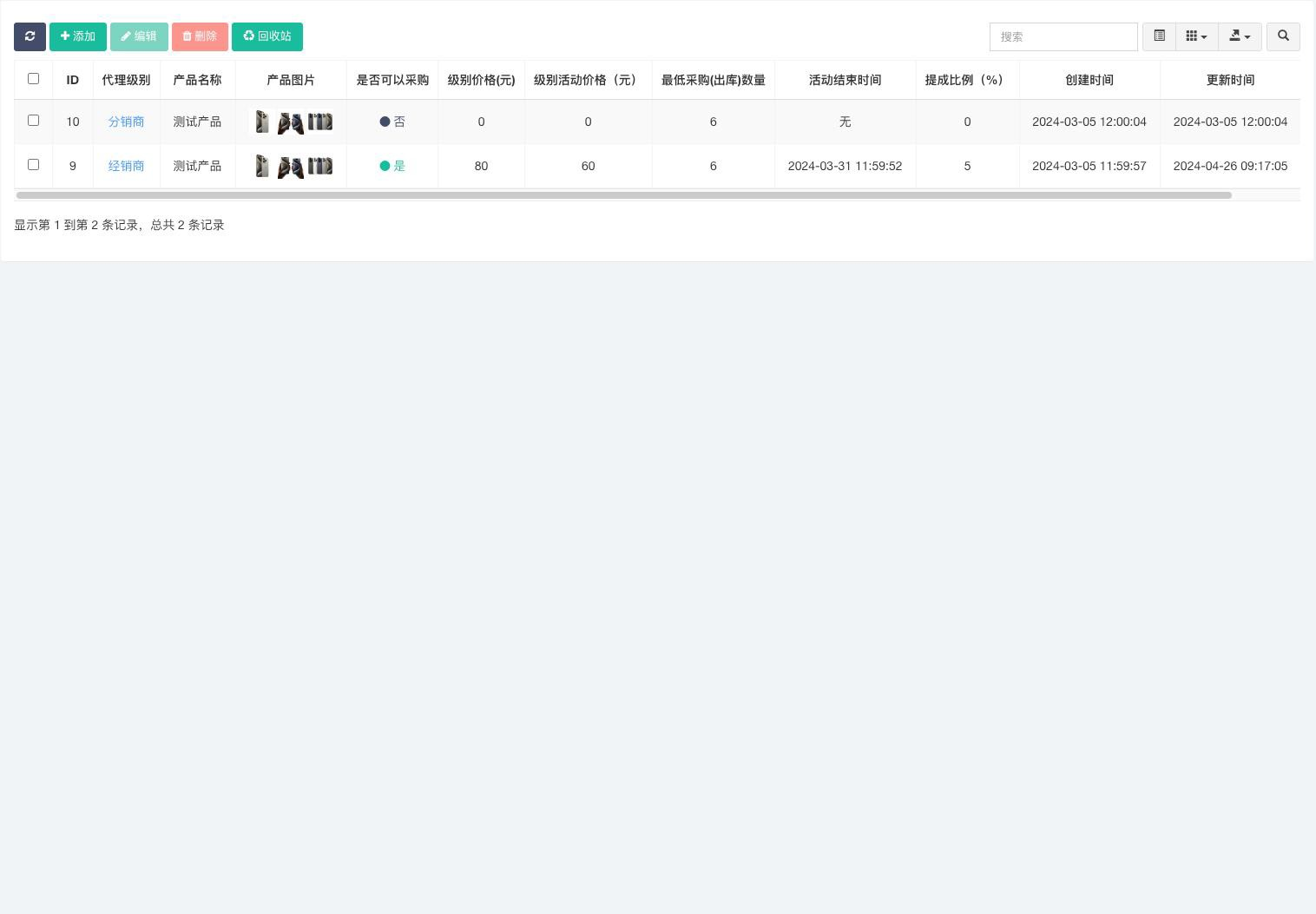Click the 活动结束时间 column header
This screenshot has width=1316, height=914.
click(845, 80)
